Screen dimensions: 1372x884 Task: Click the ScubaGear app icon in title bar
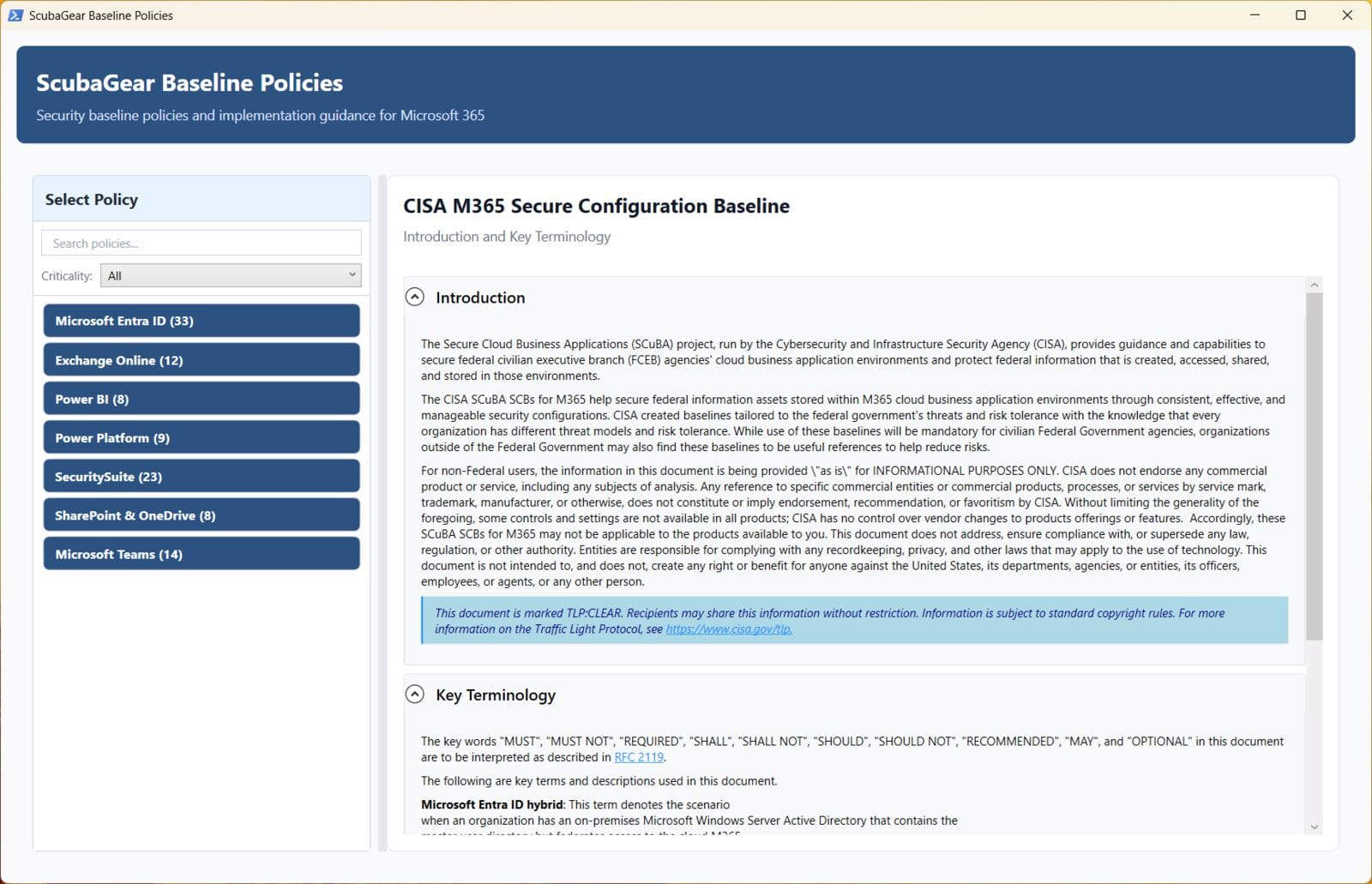[15, 15]
